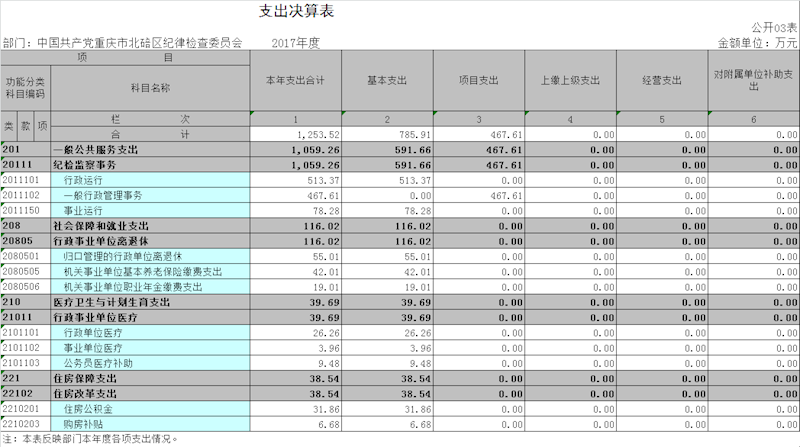
Task: Click the 项目支出 column header
Action: [x=479, y=80]
